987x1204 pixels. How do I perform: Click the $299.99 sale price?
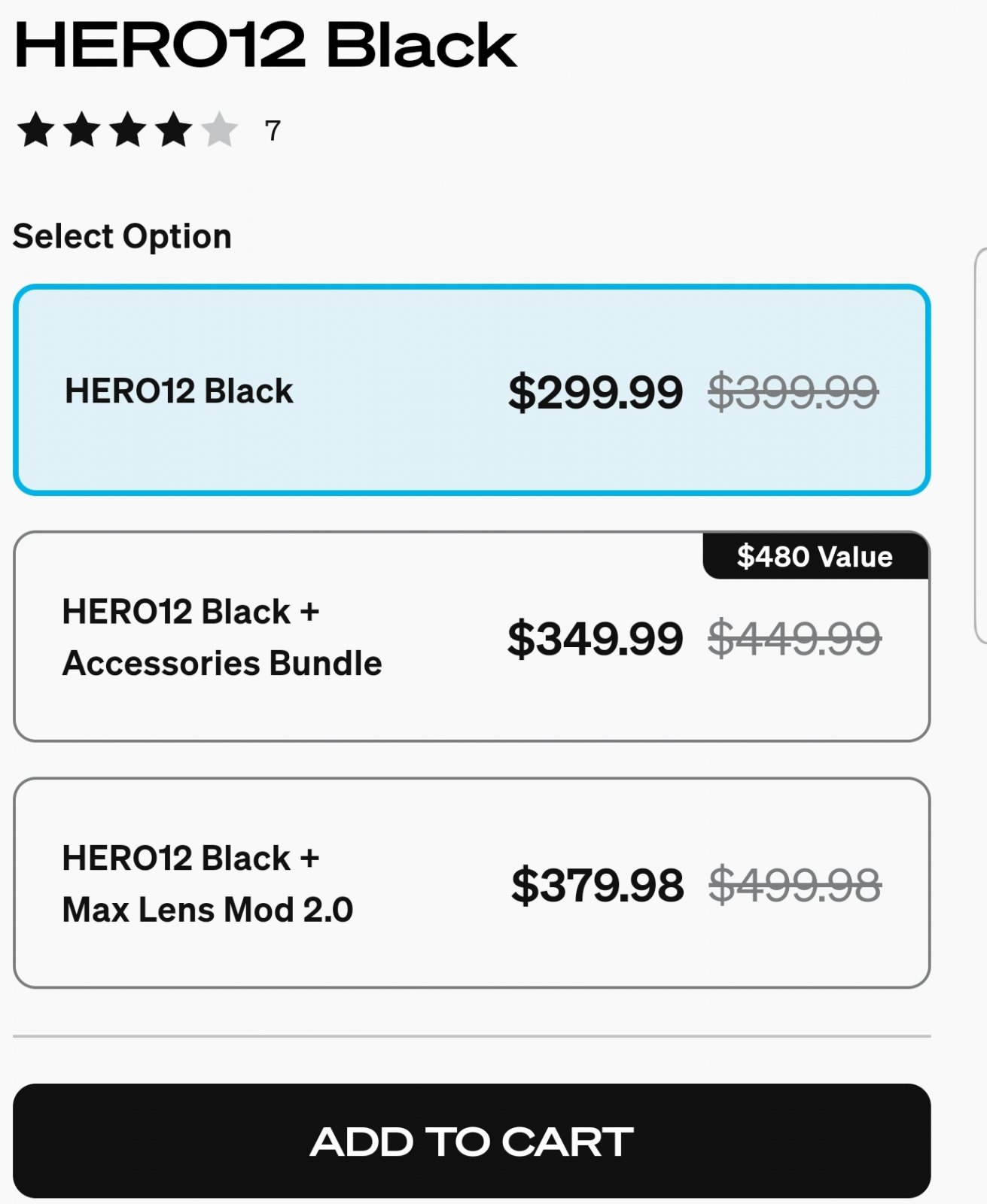pyautogui.click(x=596, y=392)
